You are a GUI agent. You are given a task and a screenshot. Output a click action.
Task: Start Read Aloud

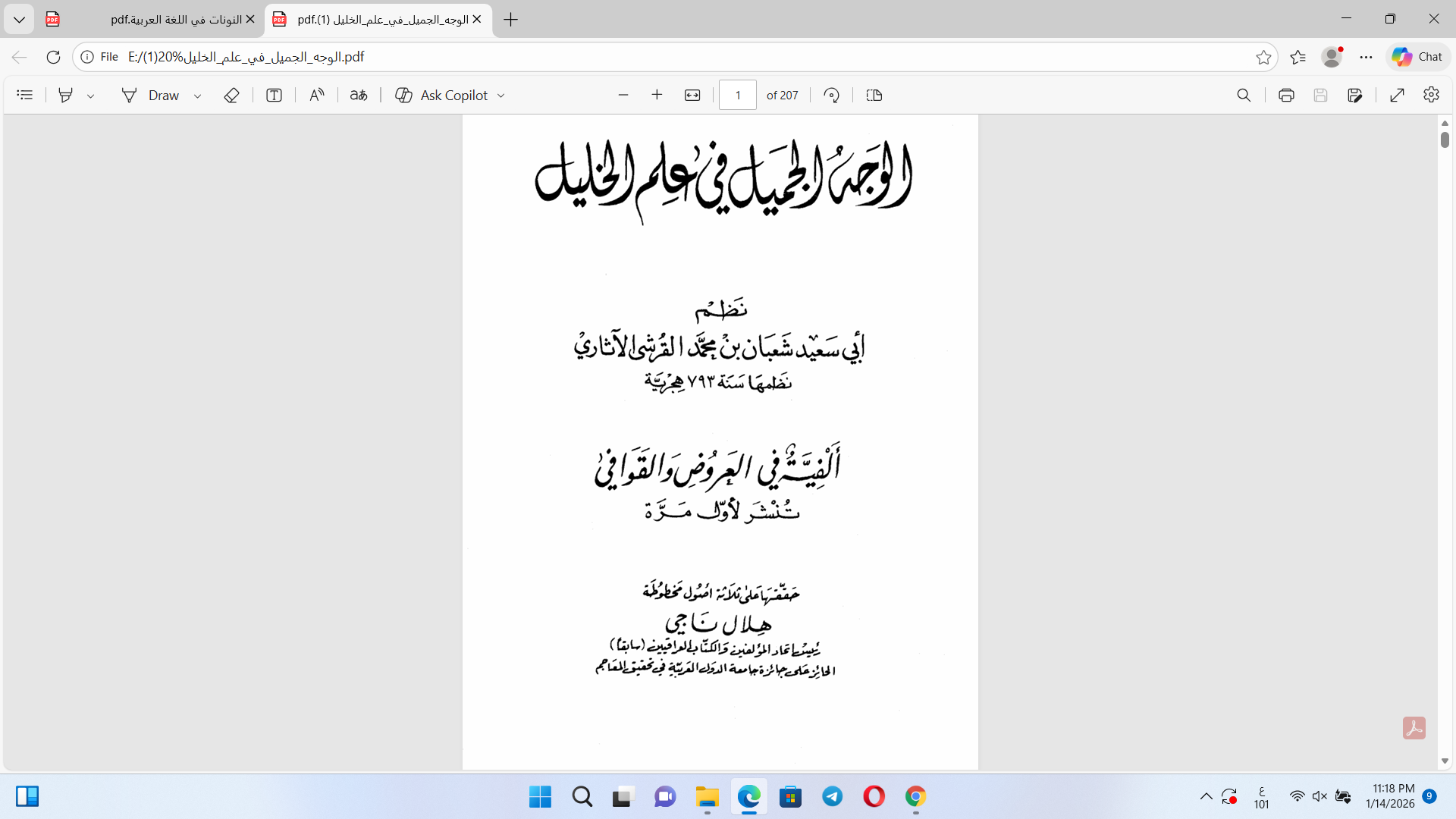[317, 95]
